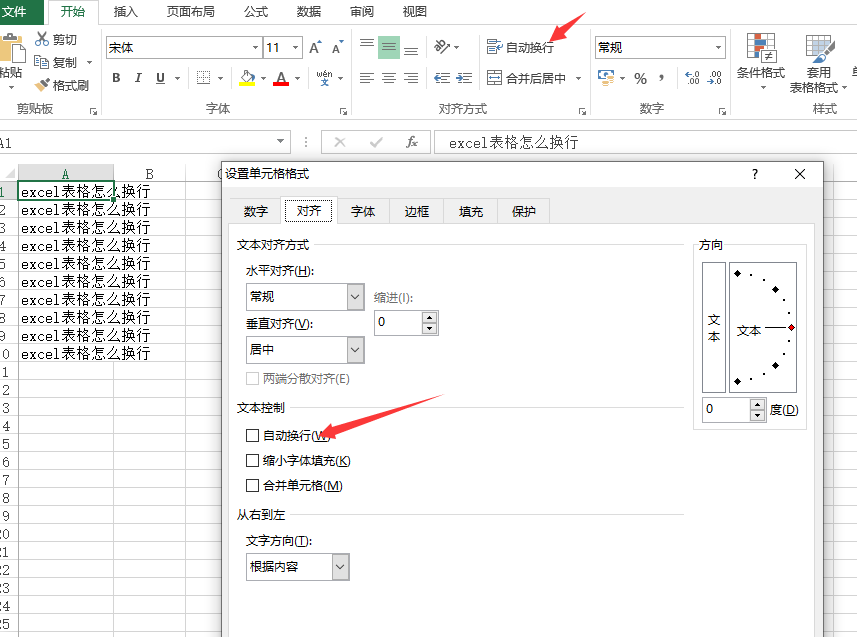Viewport: 857px width, 637px height.
Task: Switch to the 保护 dialog tab
Action: (x=524, y=212)
